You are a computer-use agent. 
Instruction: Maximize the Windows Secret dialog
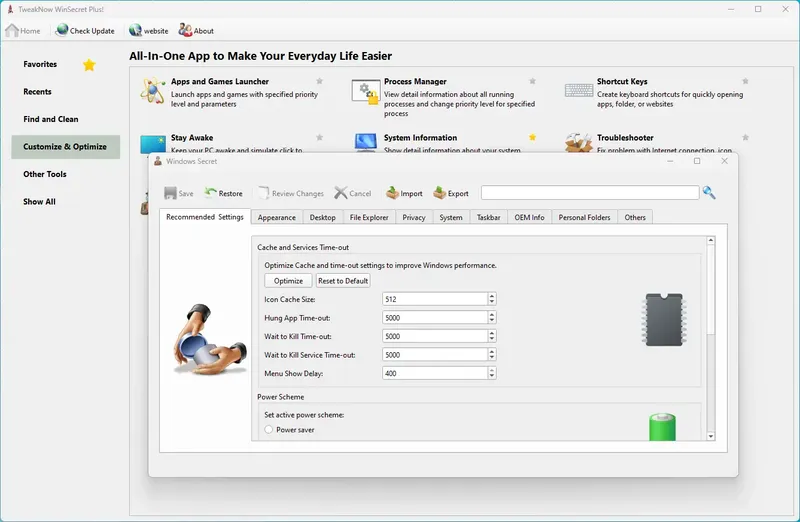click(697, 161)
